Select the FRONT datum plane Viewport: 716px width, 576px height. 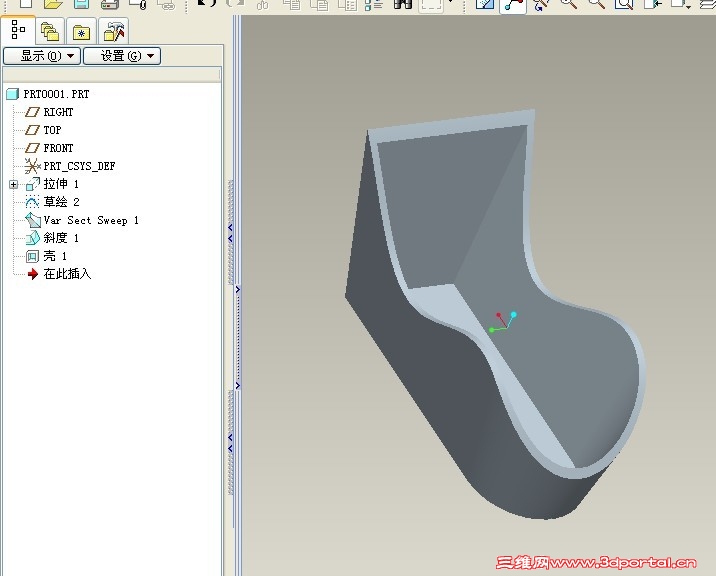point(49,148)
